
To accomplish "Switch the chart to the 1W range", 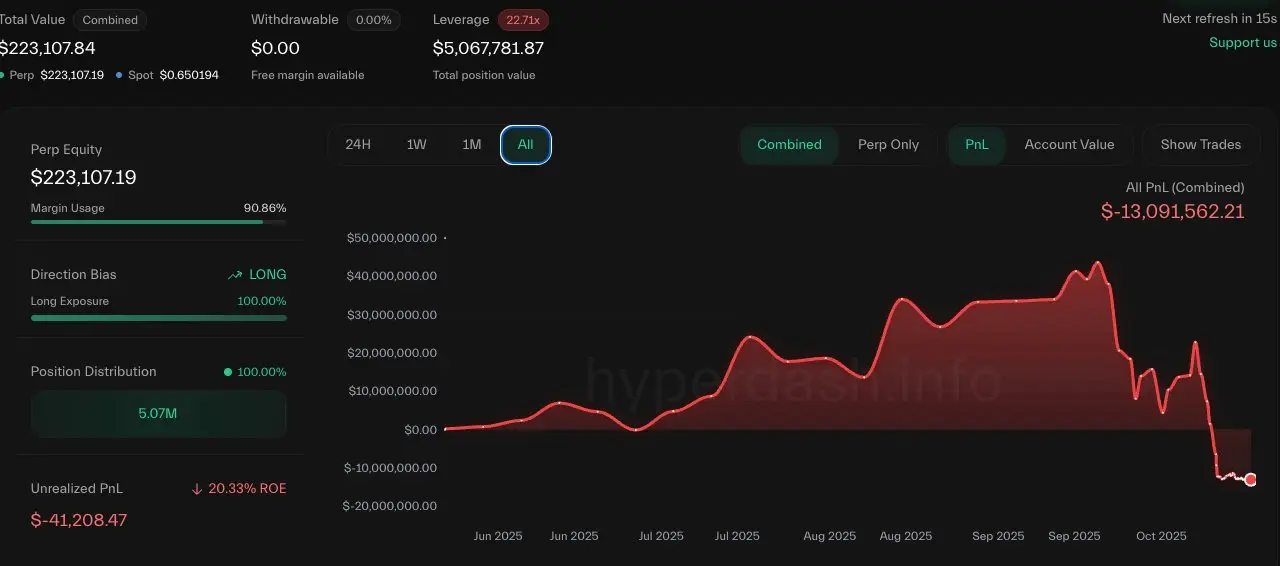I will 417,144.
